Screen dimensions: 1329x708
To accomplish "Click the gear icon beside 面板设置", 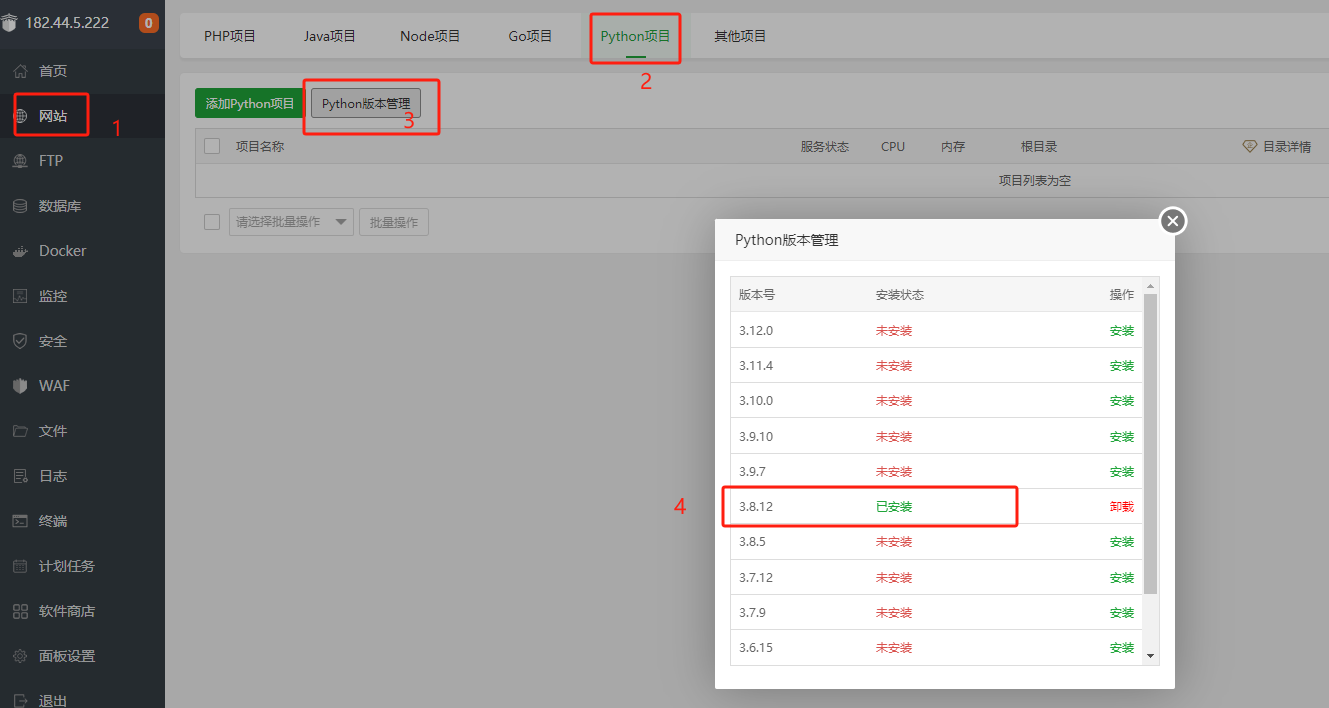I will pyautogui.click(x=20, y=656).
